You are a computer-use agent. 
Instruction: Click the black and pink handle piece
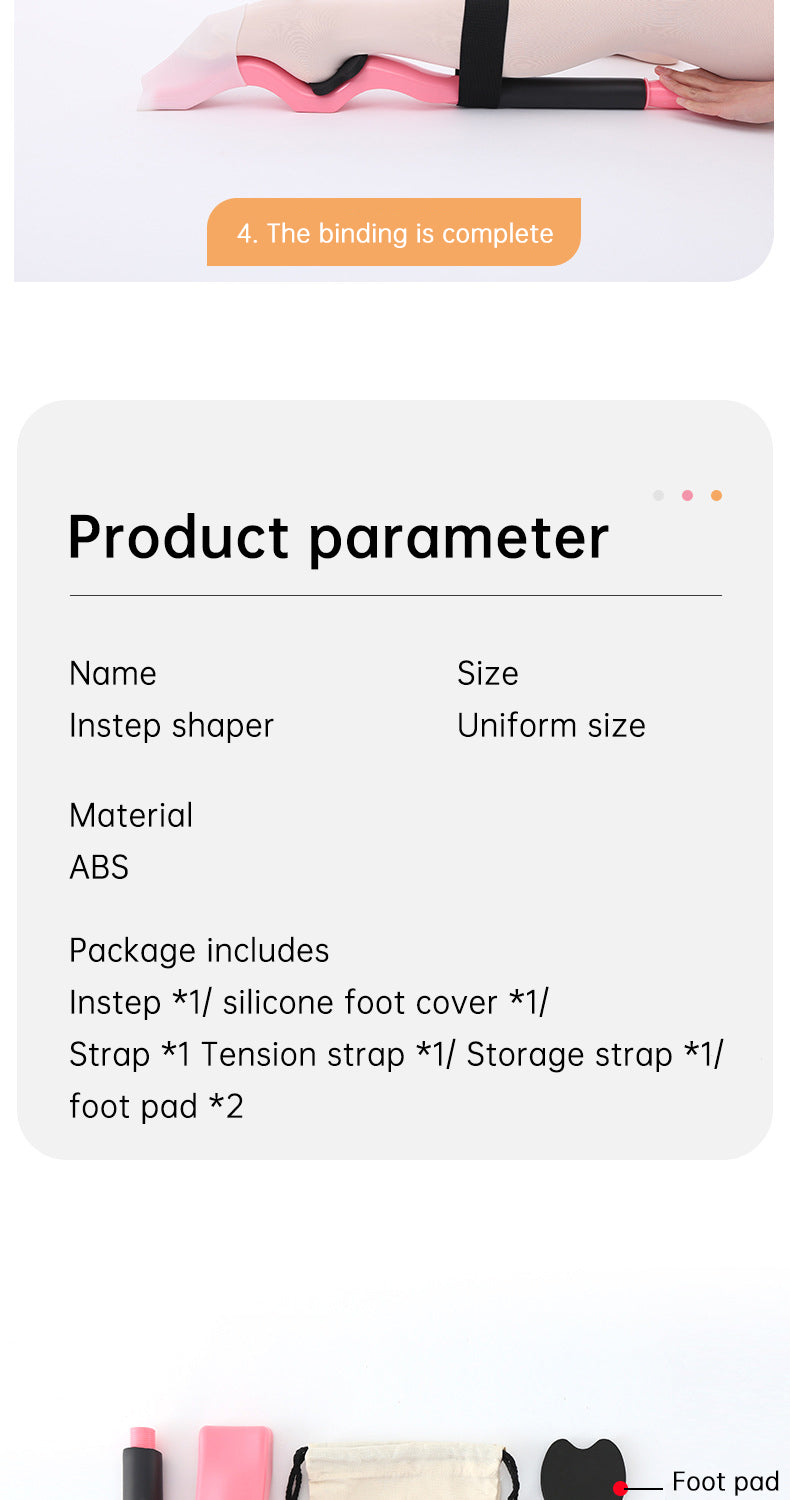pyautogui.click(x=141, y=1464)
